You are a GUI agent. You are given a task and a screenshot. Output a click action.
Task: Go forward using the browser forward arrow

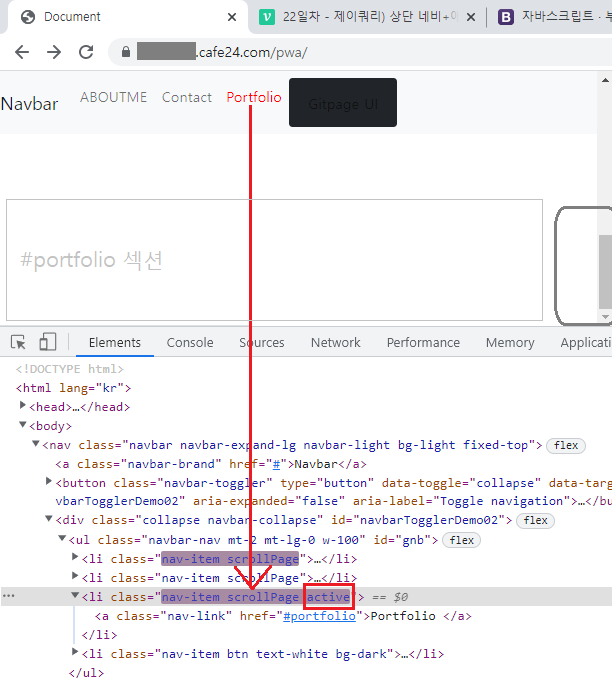[x=54, y=52]
